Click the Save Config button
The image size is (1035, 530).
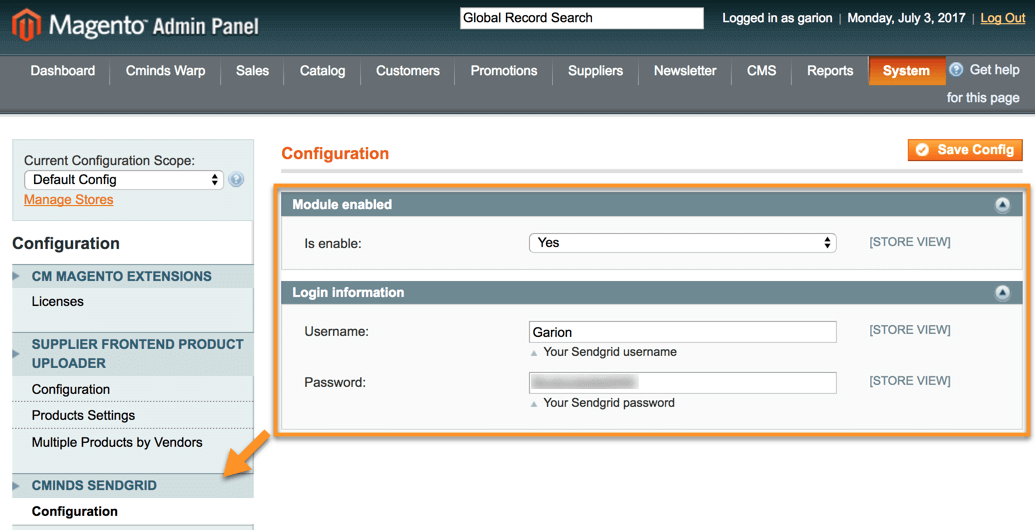pyautogui.click(x=965, y=150)
